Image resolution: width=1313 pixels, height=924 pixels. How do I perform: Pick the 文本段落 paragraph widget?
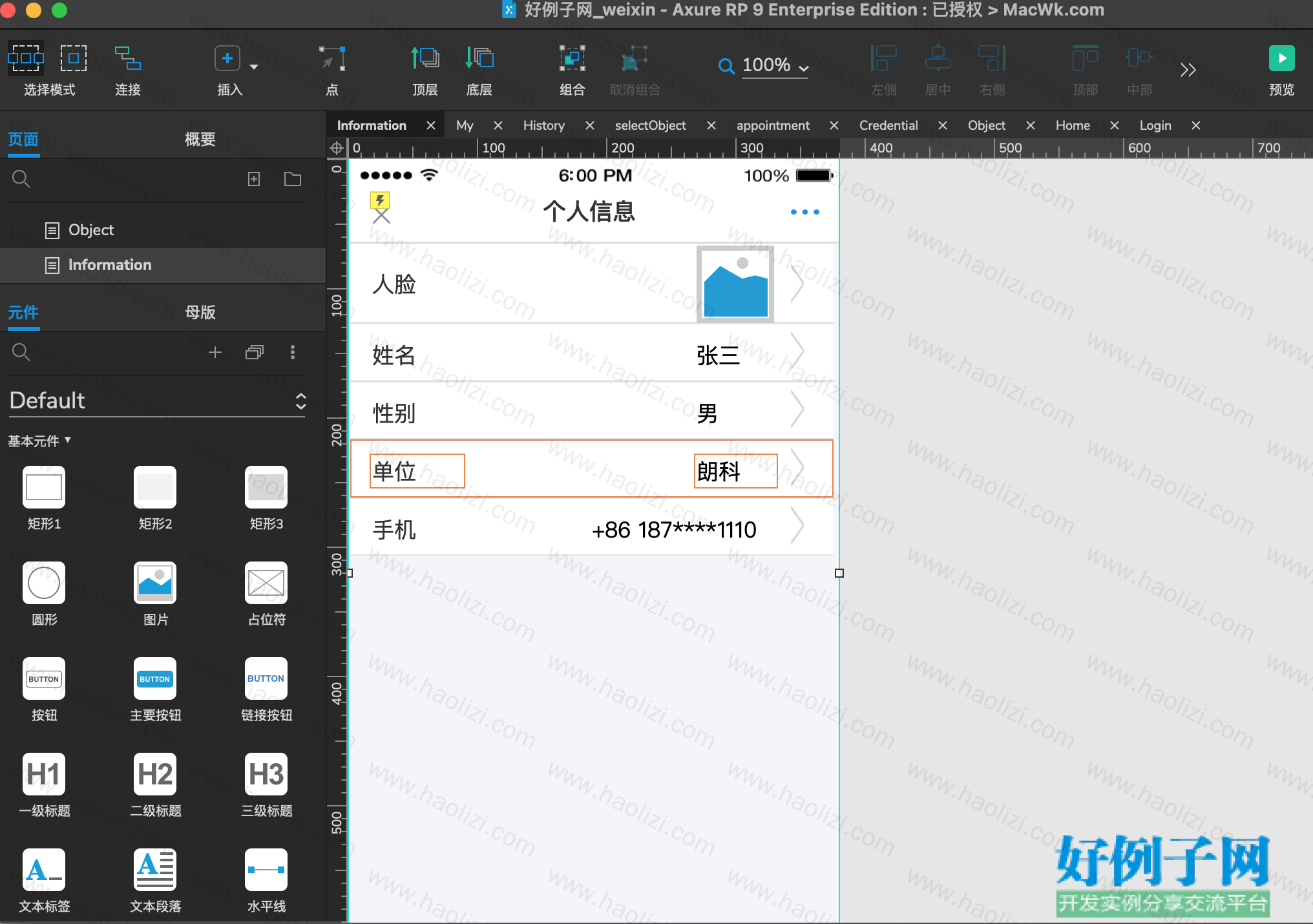pos(155,870)
